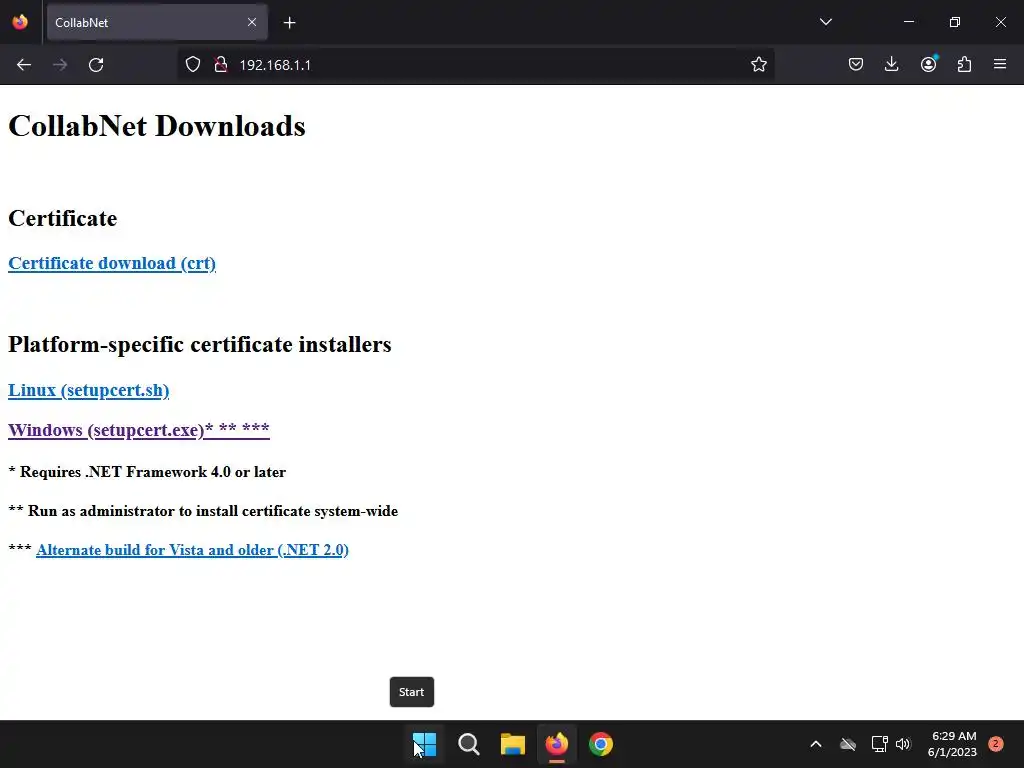The height and width of the screenshot is (768, 1024).
Task: Click the Requires .NET Framework 4.0 note
Action: (x=147, y=472)
